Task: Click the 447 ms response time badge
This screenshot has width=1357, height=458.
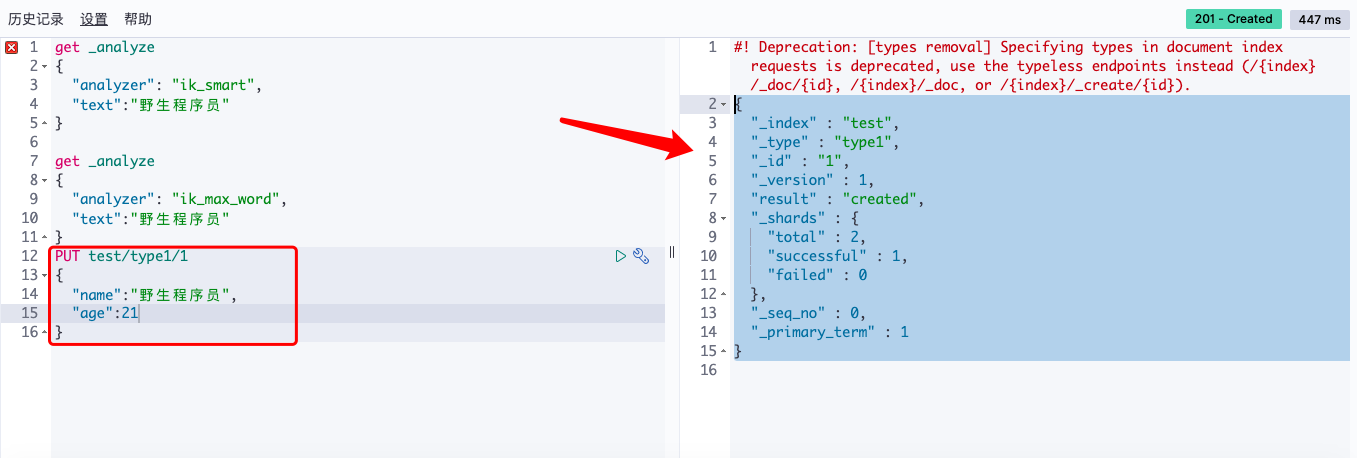Action: [x=1320, y=19]
